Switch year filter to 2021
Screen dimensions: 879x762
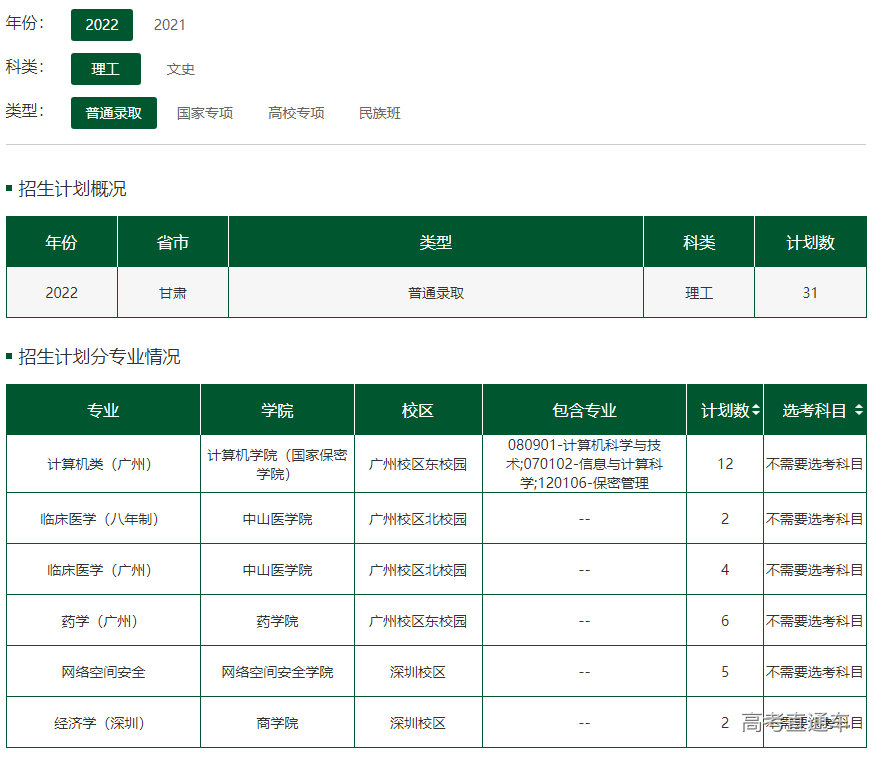click(x=168, y=23)
